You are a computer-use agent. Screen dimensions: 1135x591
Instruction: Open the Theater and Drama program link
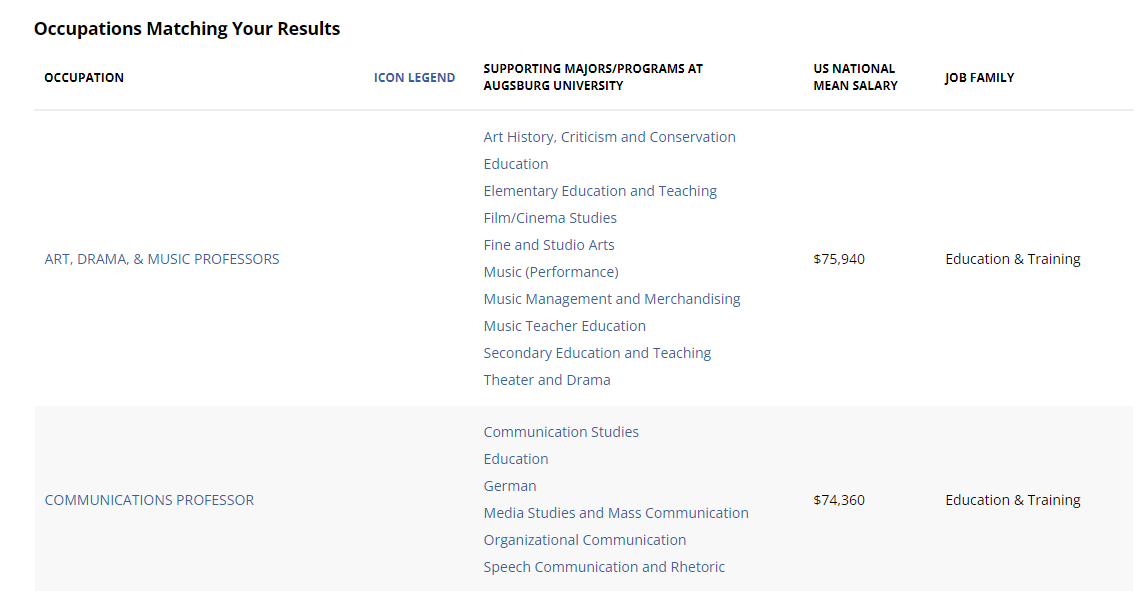pos(547,379)
